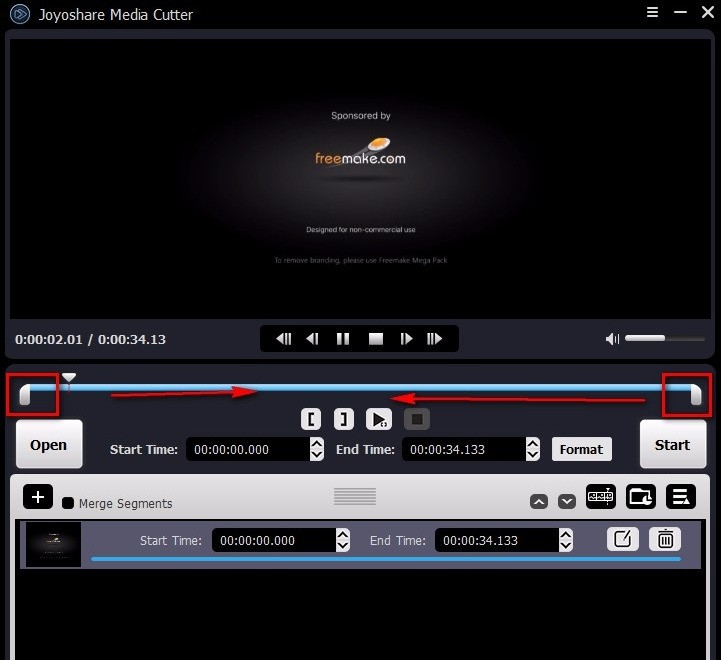This screenshot has height=660, width=721.
Task: Increase segment row Start Time value
Action: (343, 534)
